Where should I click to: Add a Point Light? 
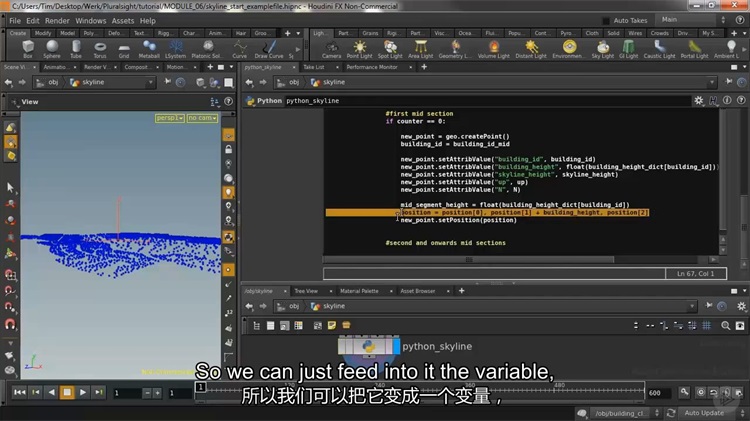tap(359, 49)
